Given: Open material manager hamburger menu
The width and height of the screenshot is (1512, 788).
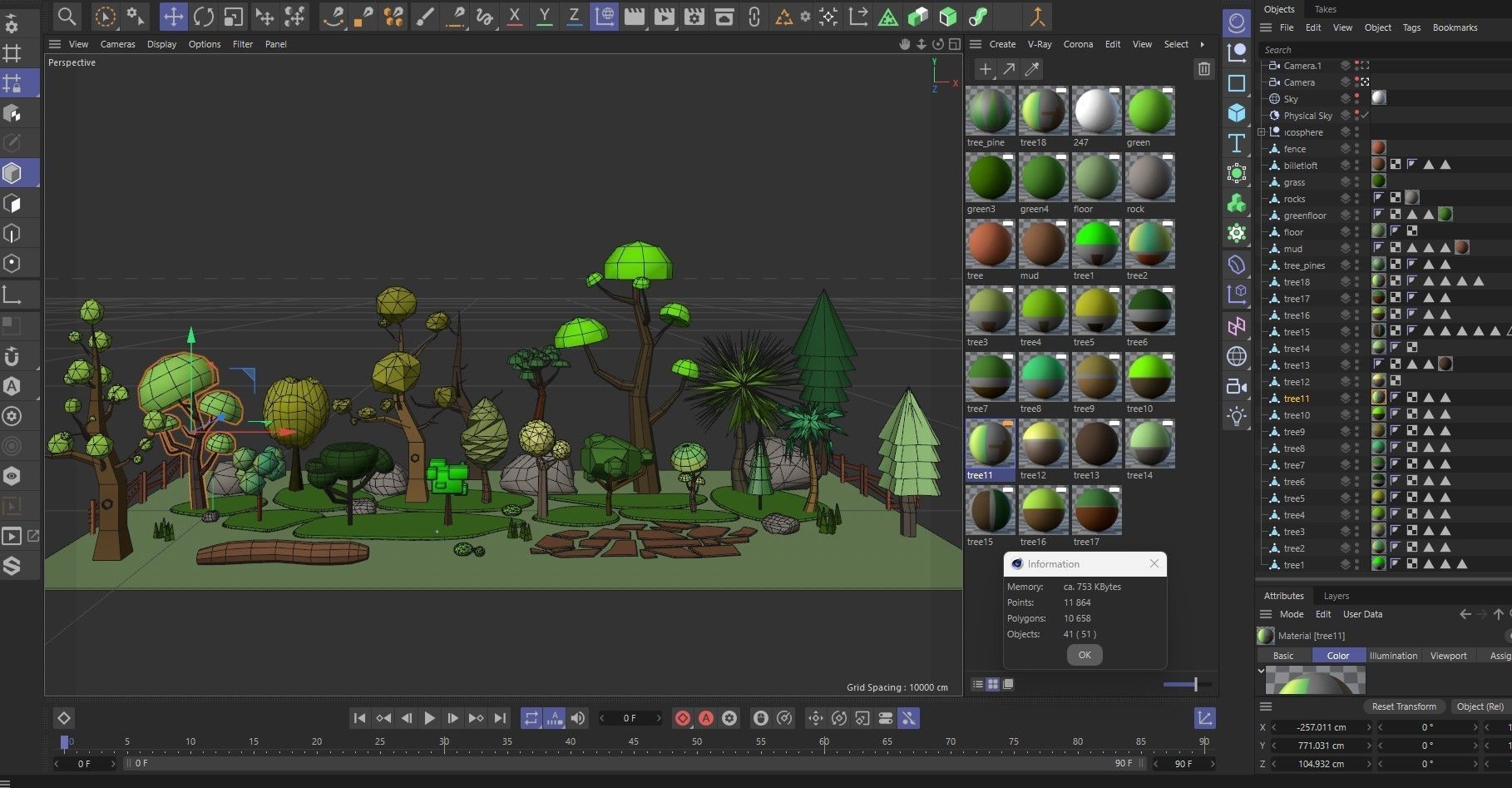Looking at the screenshot, I should (x=976, y=44).
